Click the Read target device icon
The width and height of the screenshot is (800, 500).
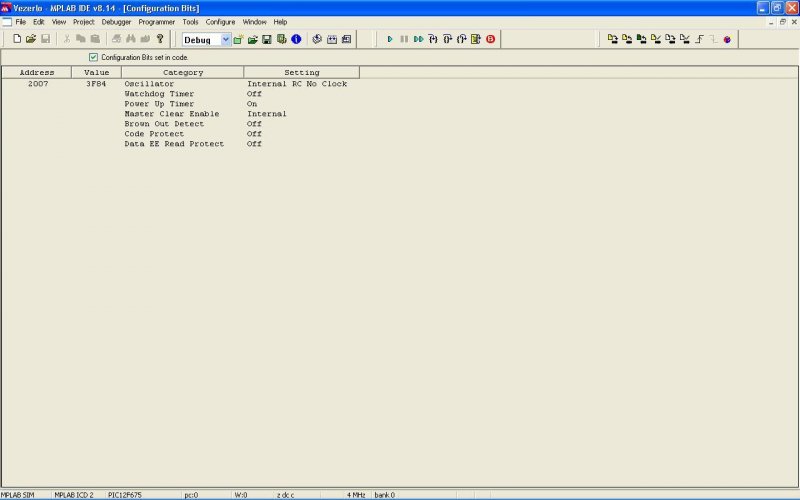click(x=627, y=39)
